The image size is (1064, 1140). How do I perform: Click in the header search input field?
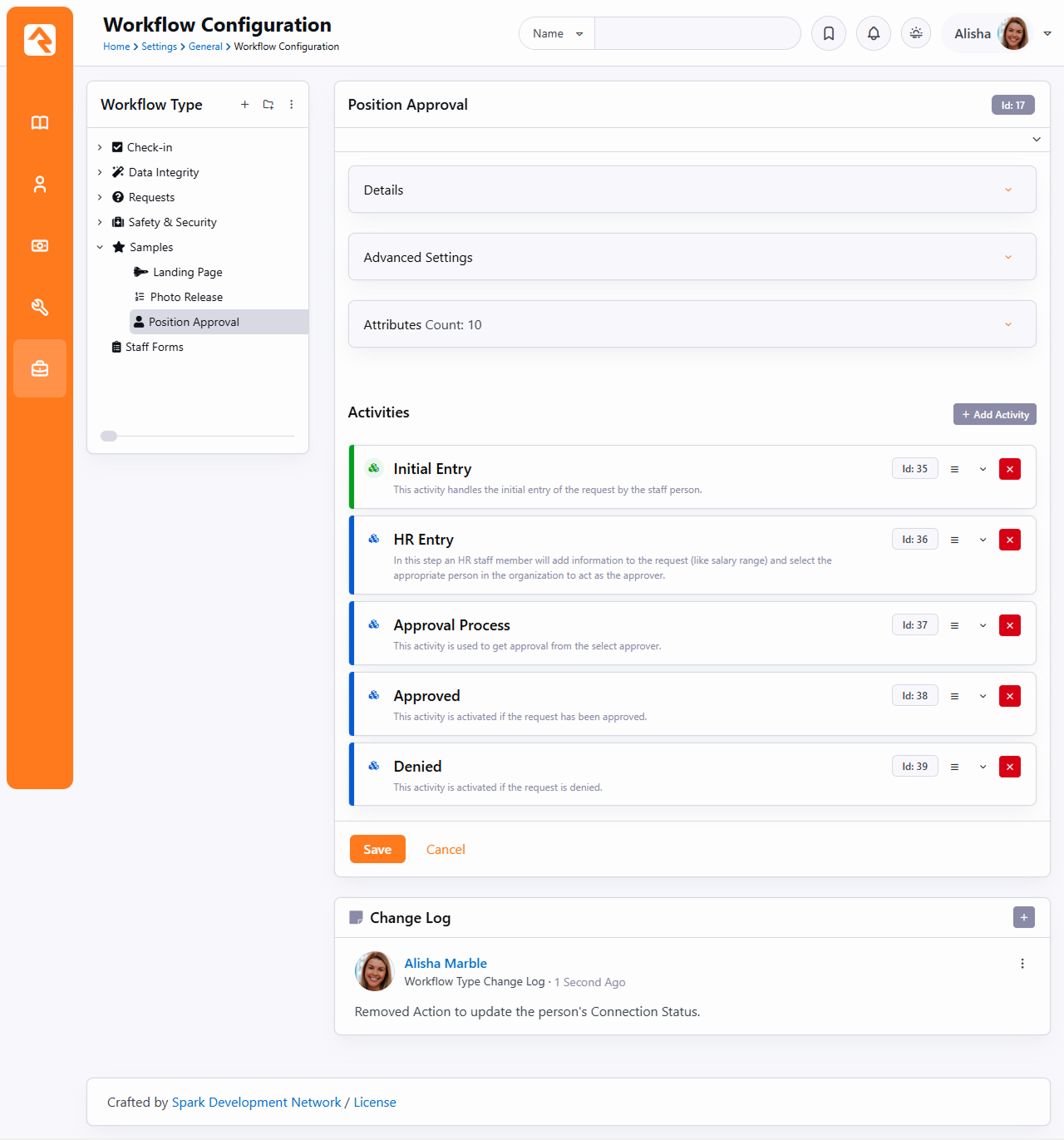pyautogui.click(x=697, y=33)
